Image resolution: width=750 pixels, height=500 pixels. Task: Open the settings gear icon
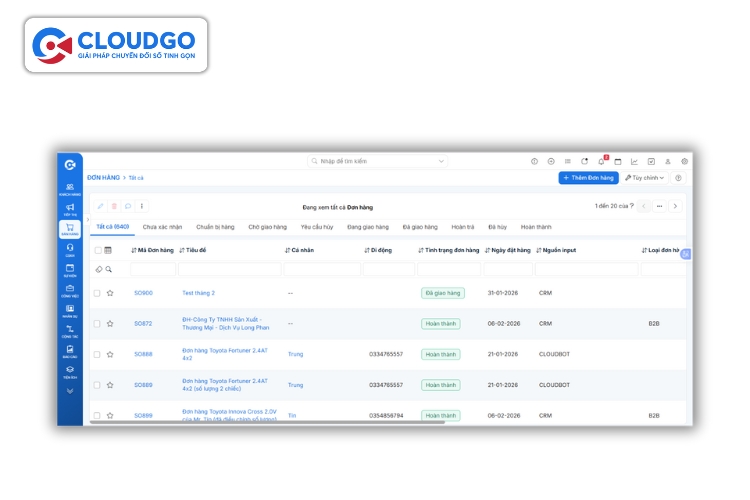[x=684, y=161]
